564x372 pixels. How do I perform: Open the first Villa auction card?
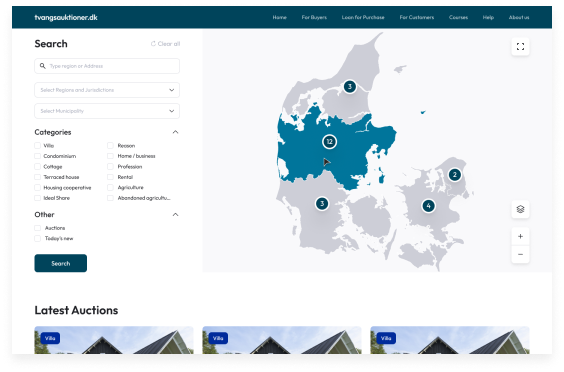tap(114, 340)
